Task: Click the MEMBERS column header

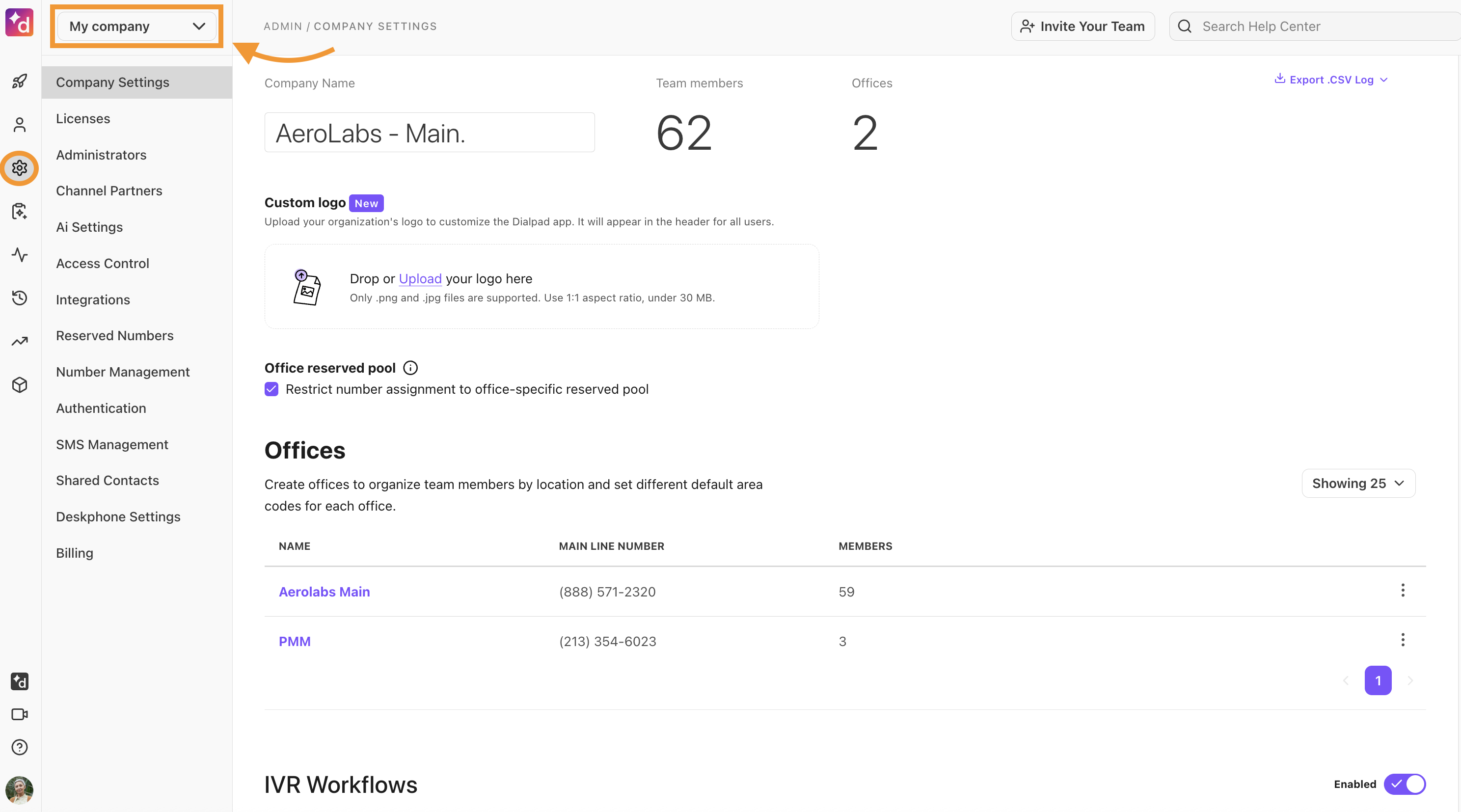Action: pyautogui.click(x=865, y=546)
